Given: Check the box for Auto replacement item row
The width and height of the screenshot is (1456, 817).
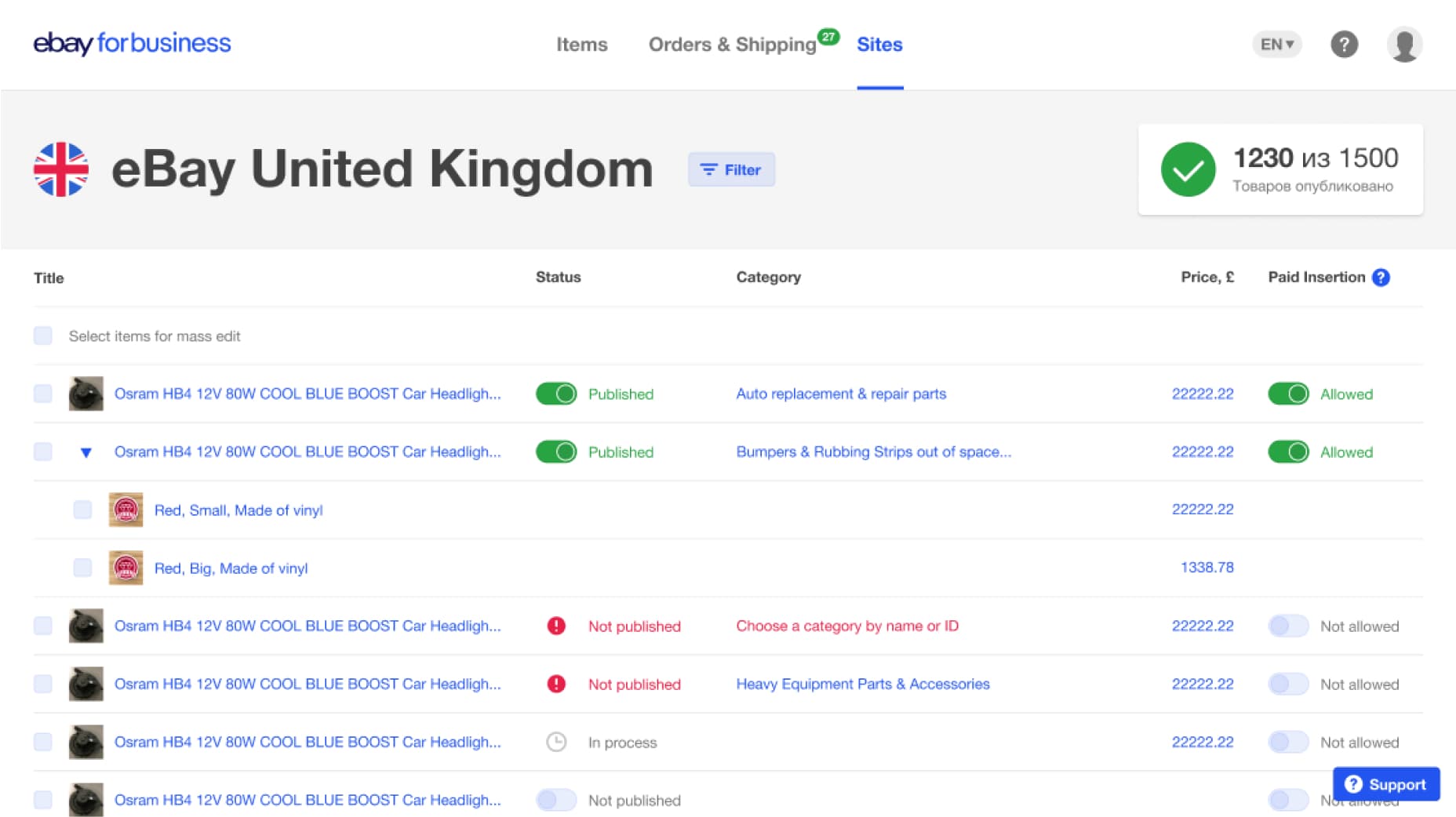Looking at the screenshot, I should (43, 394).
